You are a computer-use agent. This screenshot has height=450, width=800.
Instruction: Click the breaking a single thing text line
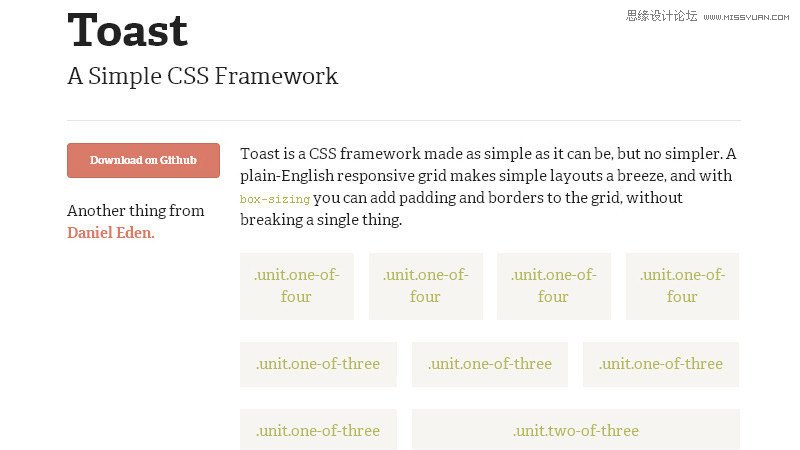321,220
